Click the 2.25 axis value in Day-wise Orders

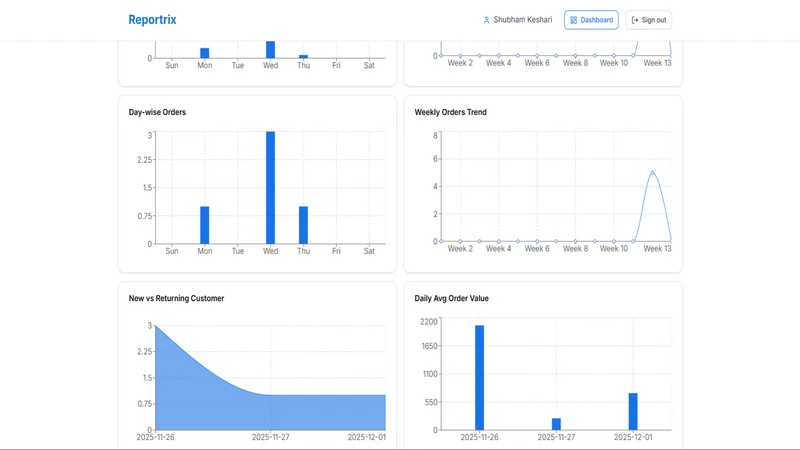[x=145, y=160]
